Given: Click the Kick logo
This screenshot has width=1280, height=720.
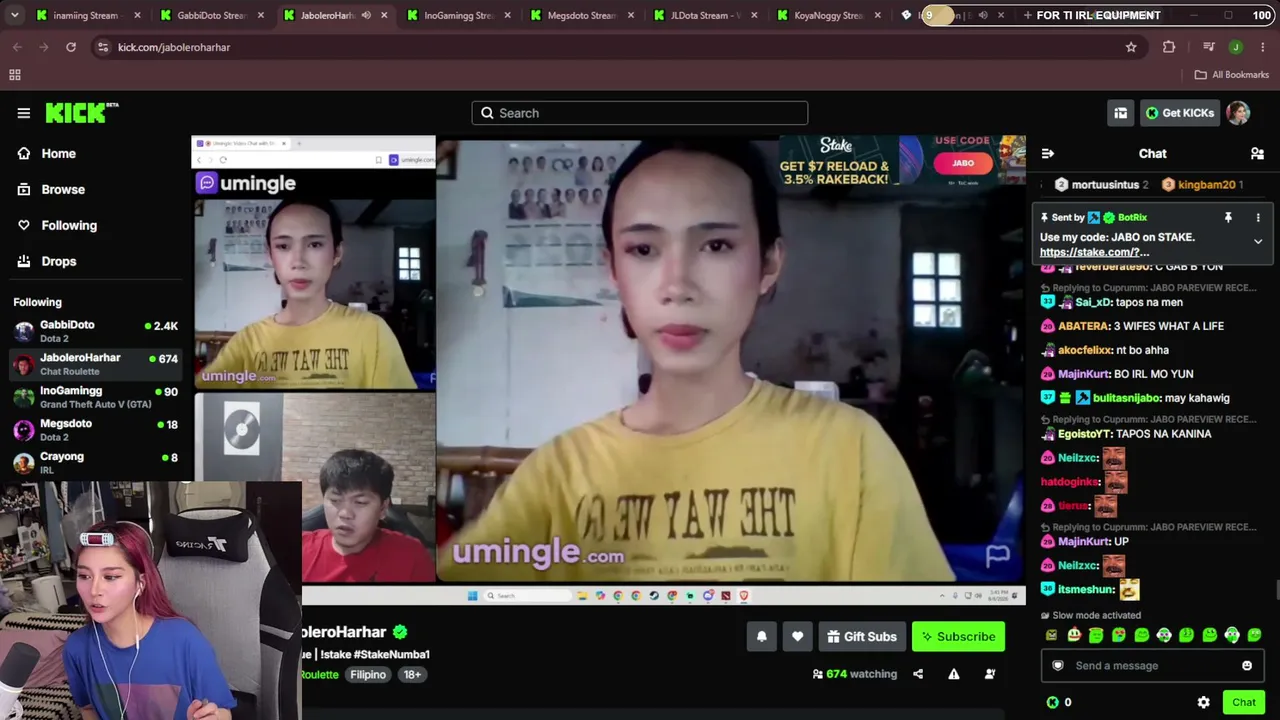Looking at the screenshot, I should (x=81, y=113).
